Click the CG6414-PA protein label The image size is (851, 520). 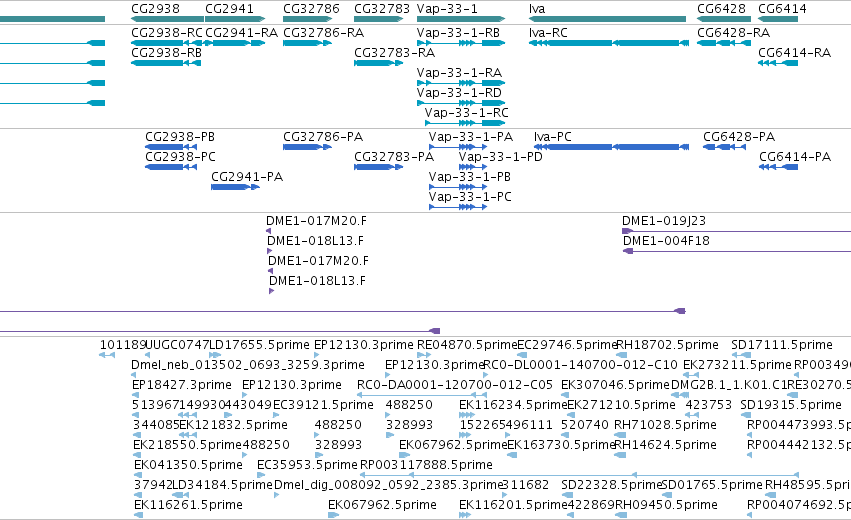[795, 157]
